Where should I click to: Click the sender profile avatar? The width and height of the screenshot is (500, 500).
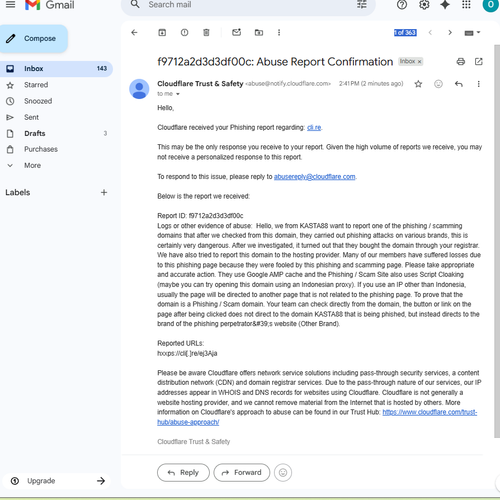point(139,89)
